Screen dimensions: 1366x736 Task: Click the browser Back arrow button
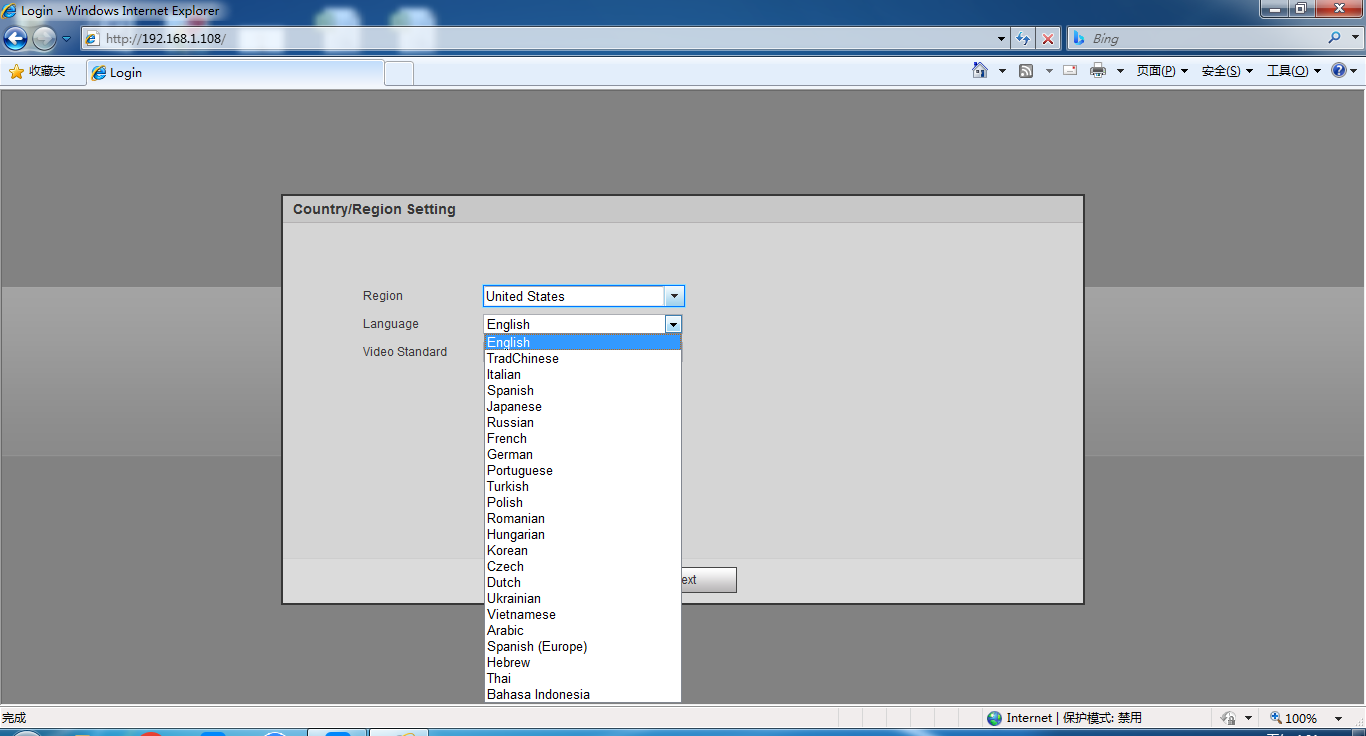[x=16, y=39]
